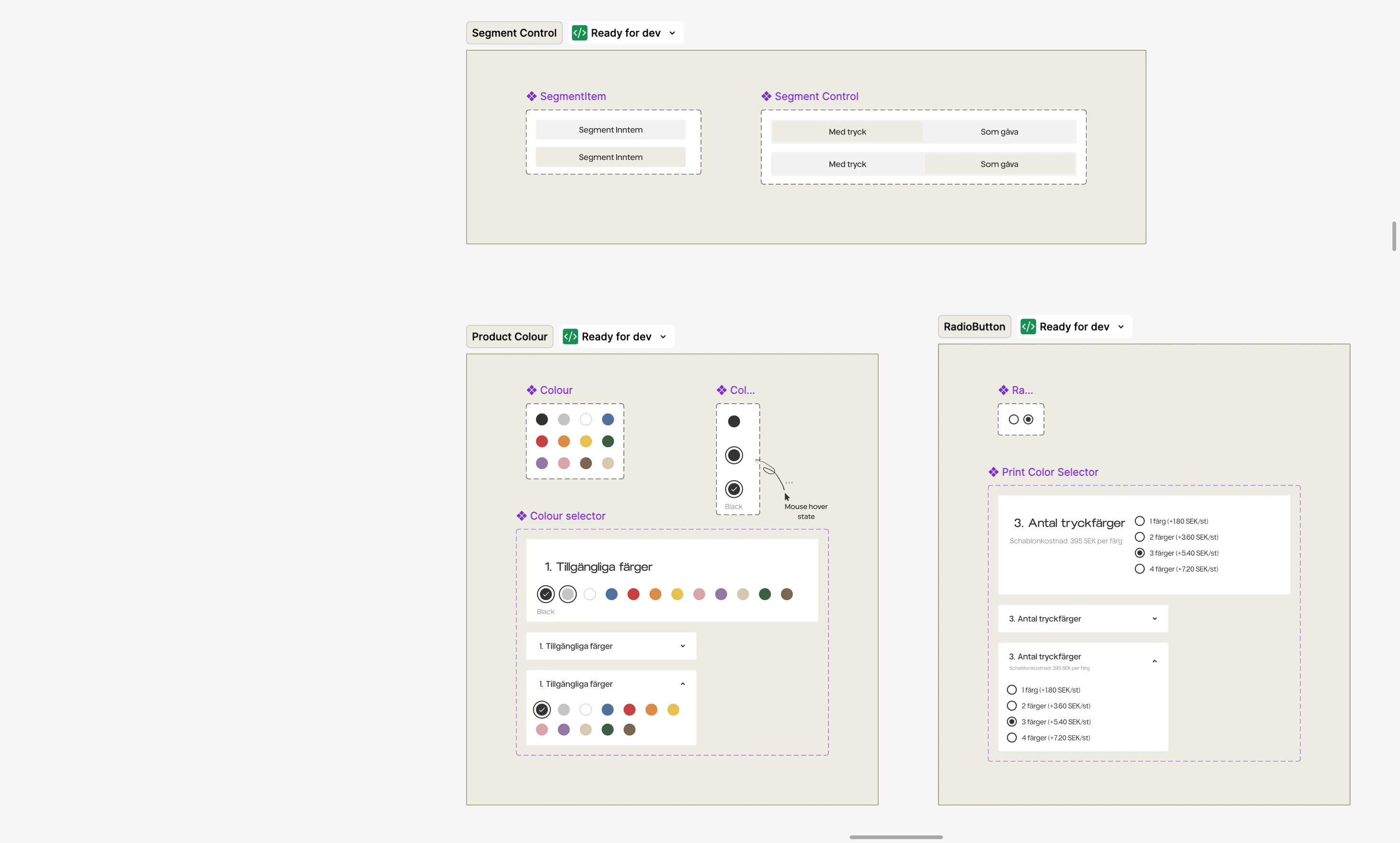The height and width of the screenshot is (843, 1400).
Task: Open the Ready for dev dropdown beside Segment Control
Action: pos(672,33)
